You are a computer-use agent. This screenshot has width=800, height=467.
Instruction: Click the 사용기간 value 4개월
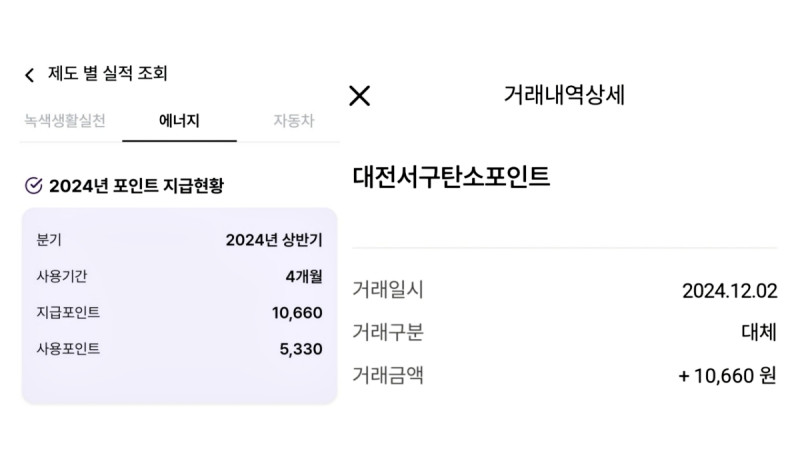pos(304,277)
